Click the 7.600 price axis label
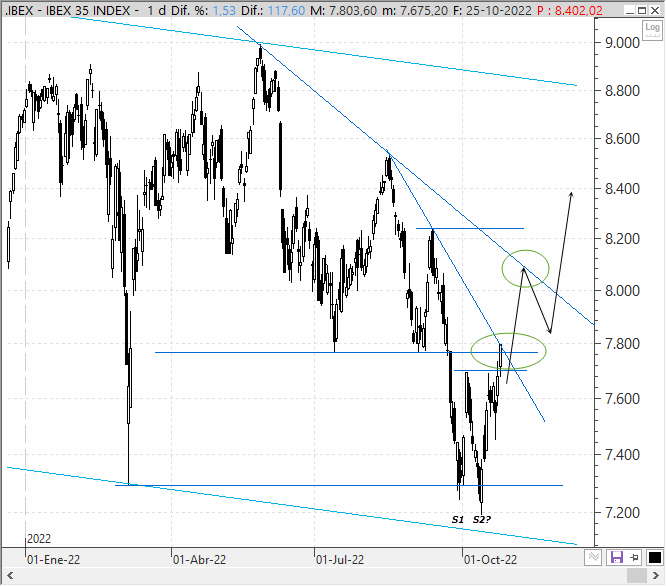666x586 pixels. (622, 398)
